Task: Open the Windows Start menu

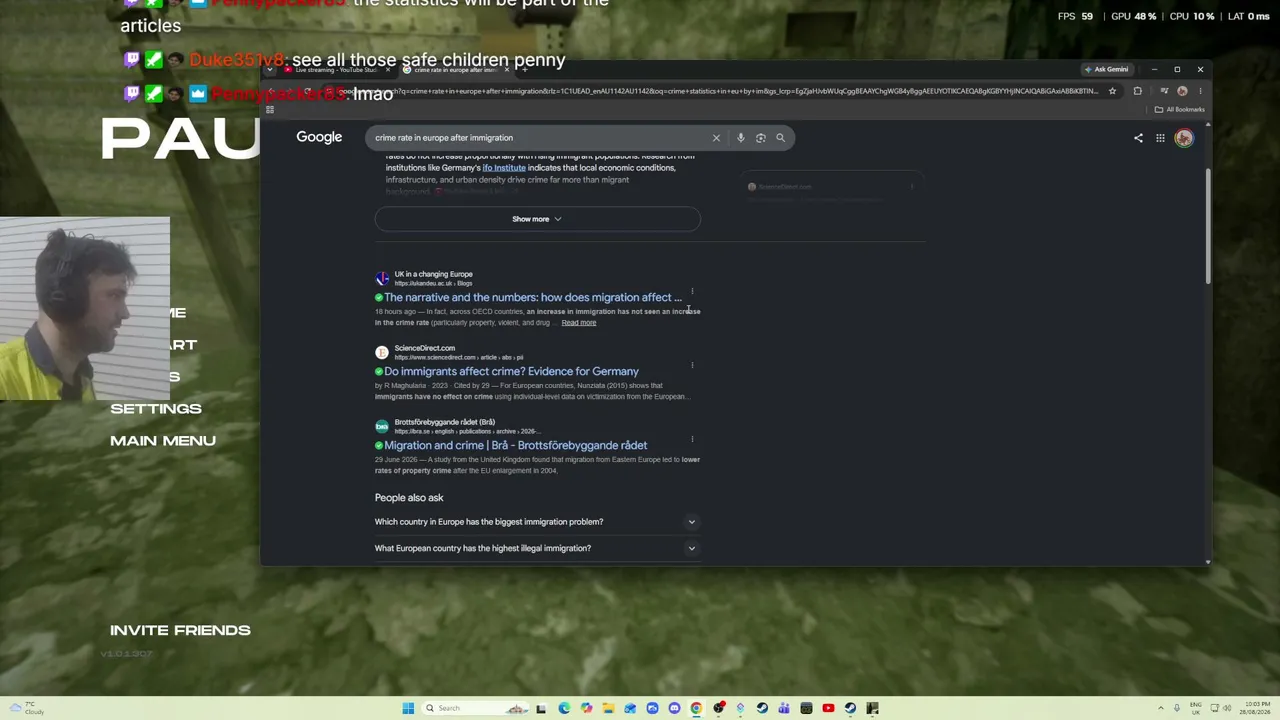Action: point(408,708)
